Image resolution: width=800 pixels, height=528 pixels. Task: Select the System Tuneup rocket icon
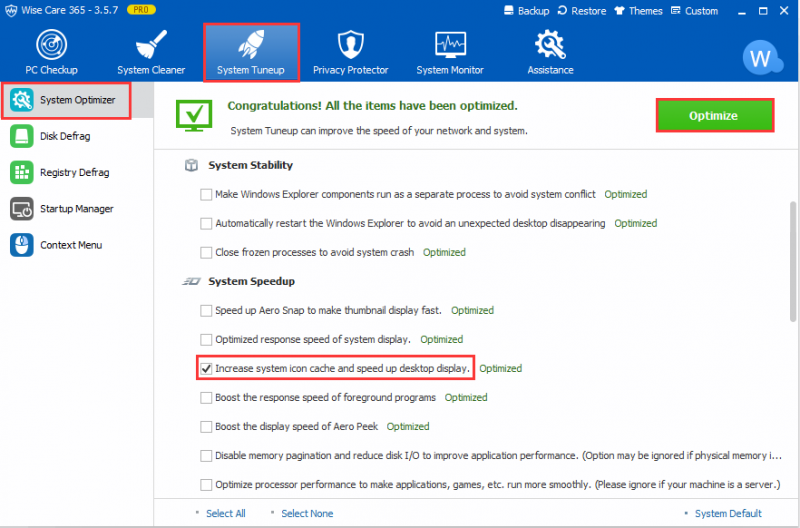[x=251, y=44]
